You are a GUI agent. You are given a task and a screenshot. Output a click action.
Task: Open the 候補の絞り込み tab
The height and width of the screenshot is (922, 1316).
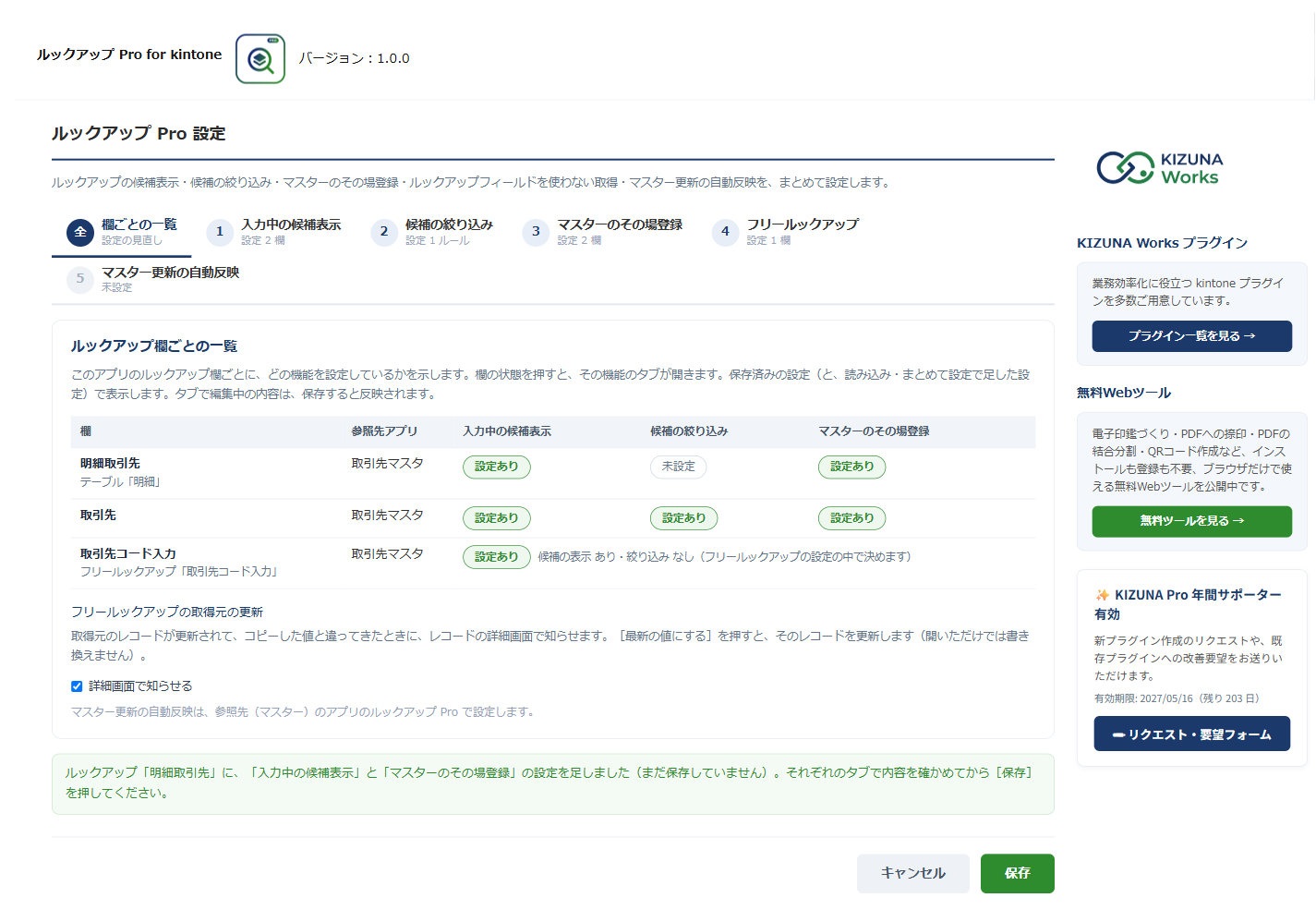(x=432, y=232)
